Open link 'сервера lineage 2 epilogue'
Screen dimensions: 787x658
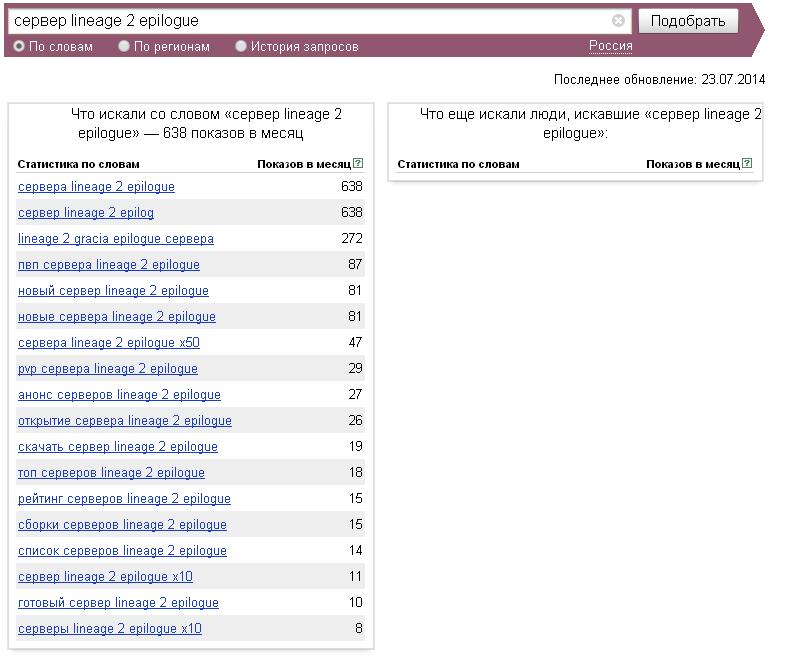[96, 187]
